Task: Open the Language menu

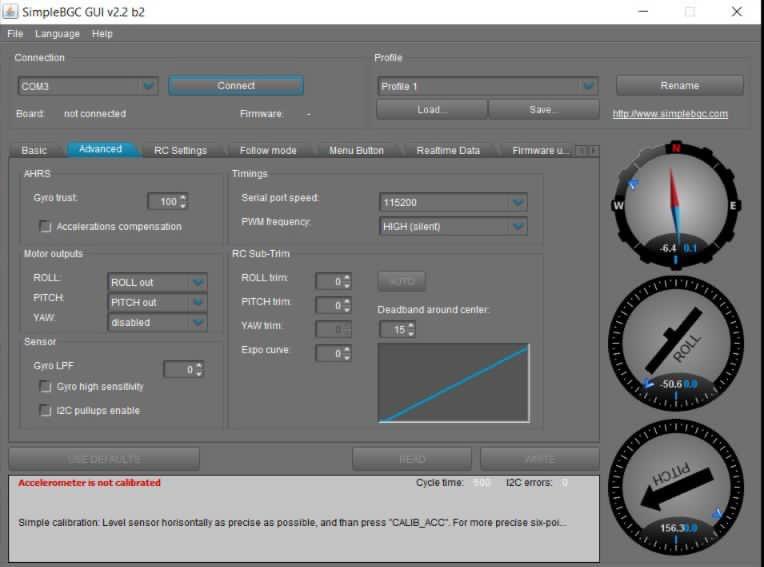Action: (x=57, y=34)
